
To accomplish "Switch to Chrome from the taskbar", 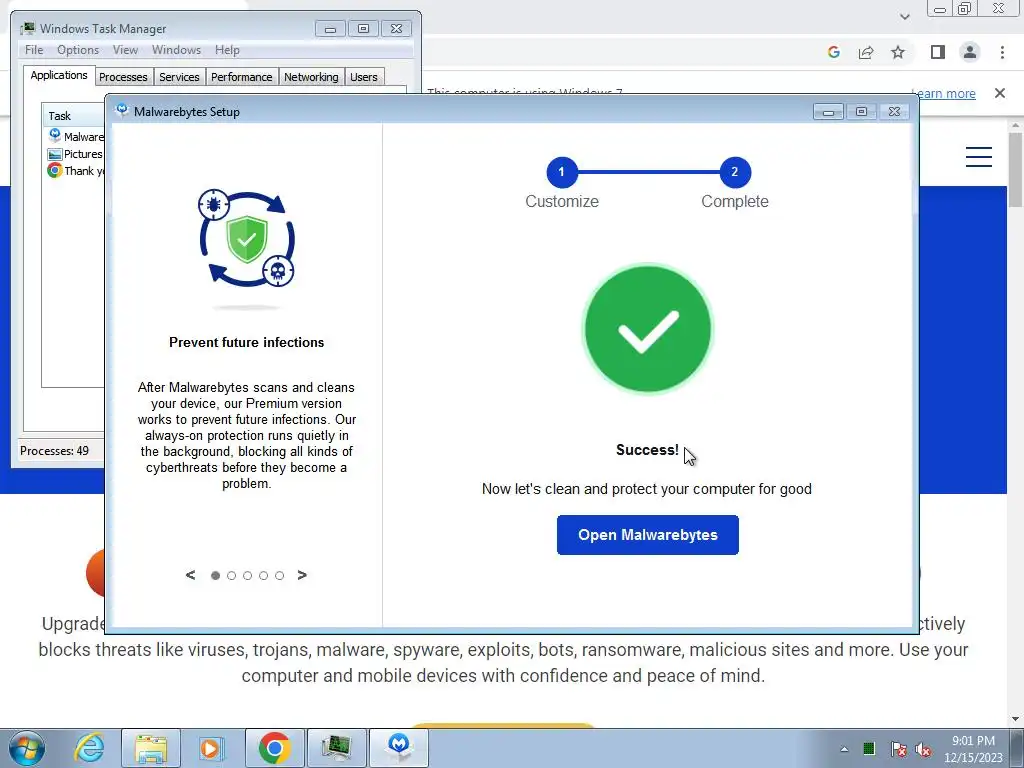I will [274, 748].
